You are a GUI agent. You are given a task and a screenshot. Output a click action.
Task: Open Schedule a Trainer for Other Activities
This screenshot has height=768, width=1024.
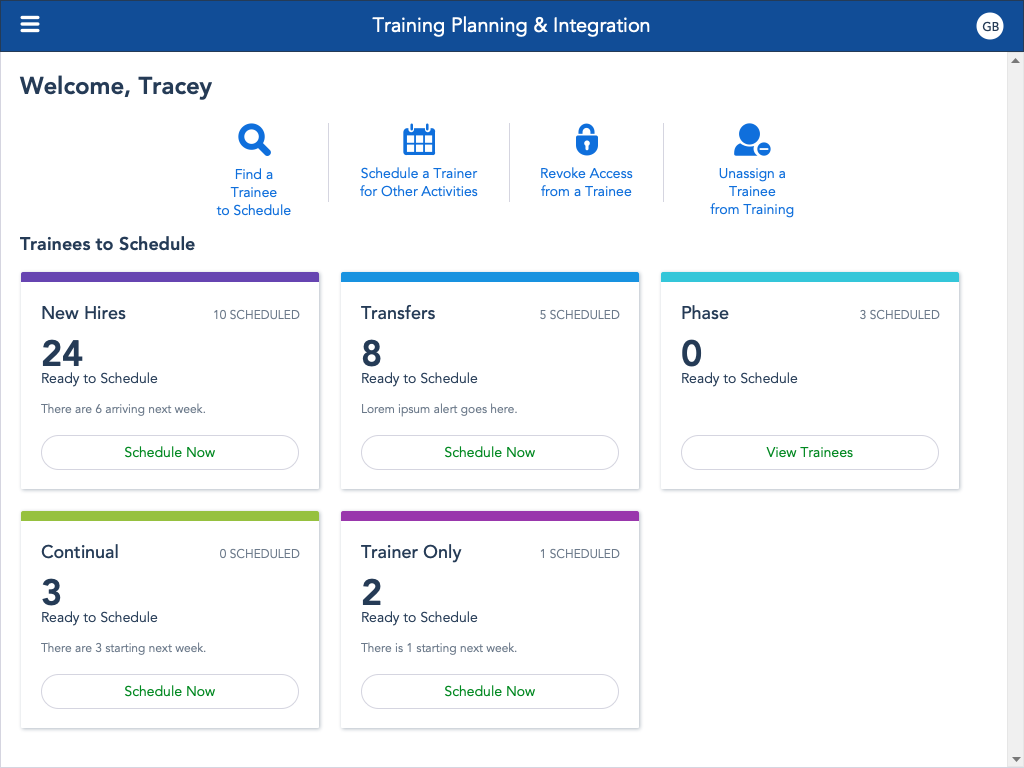tap(419, 182)
